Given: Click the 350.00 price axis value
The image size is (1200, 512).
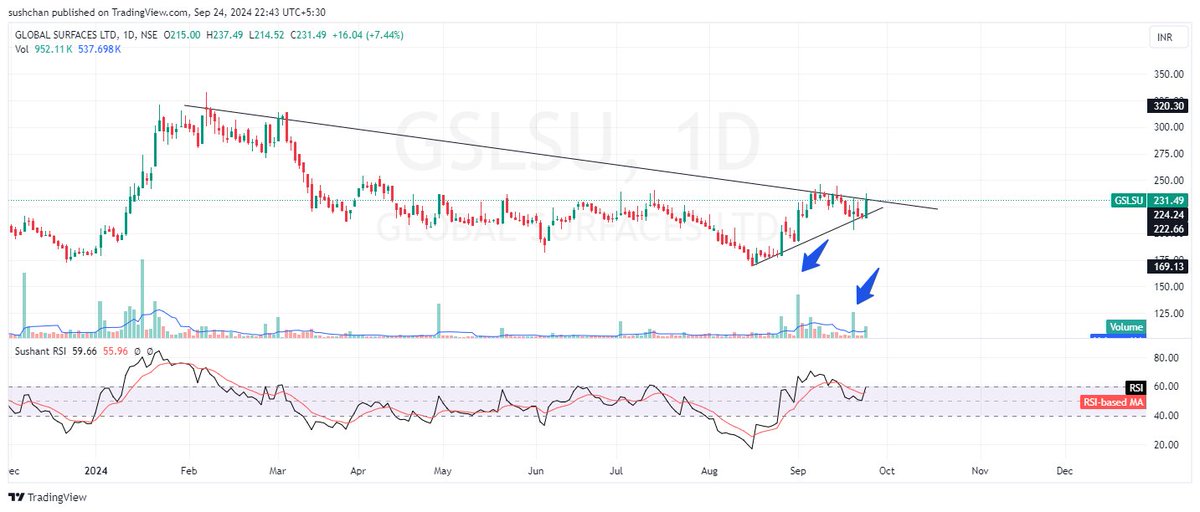Looking at the screenshot, I should click(x=1169, y=74).
